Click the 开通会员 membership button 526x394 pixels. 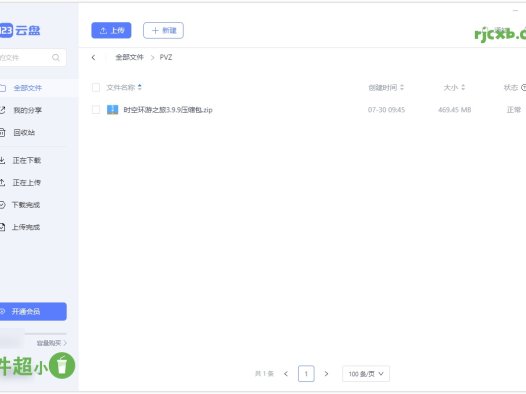click(x=33, y=312)
